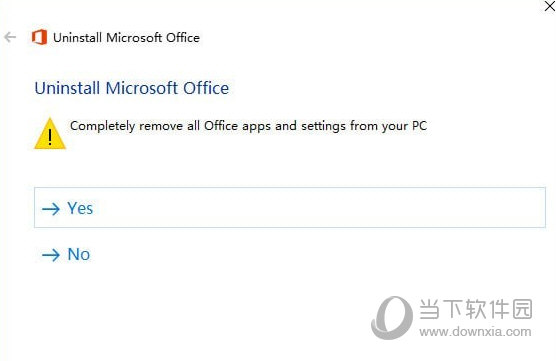
Task: Open the www.downxia.com watermark URL
Action: tap(475, 332)
